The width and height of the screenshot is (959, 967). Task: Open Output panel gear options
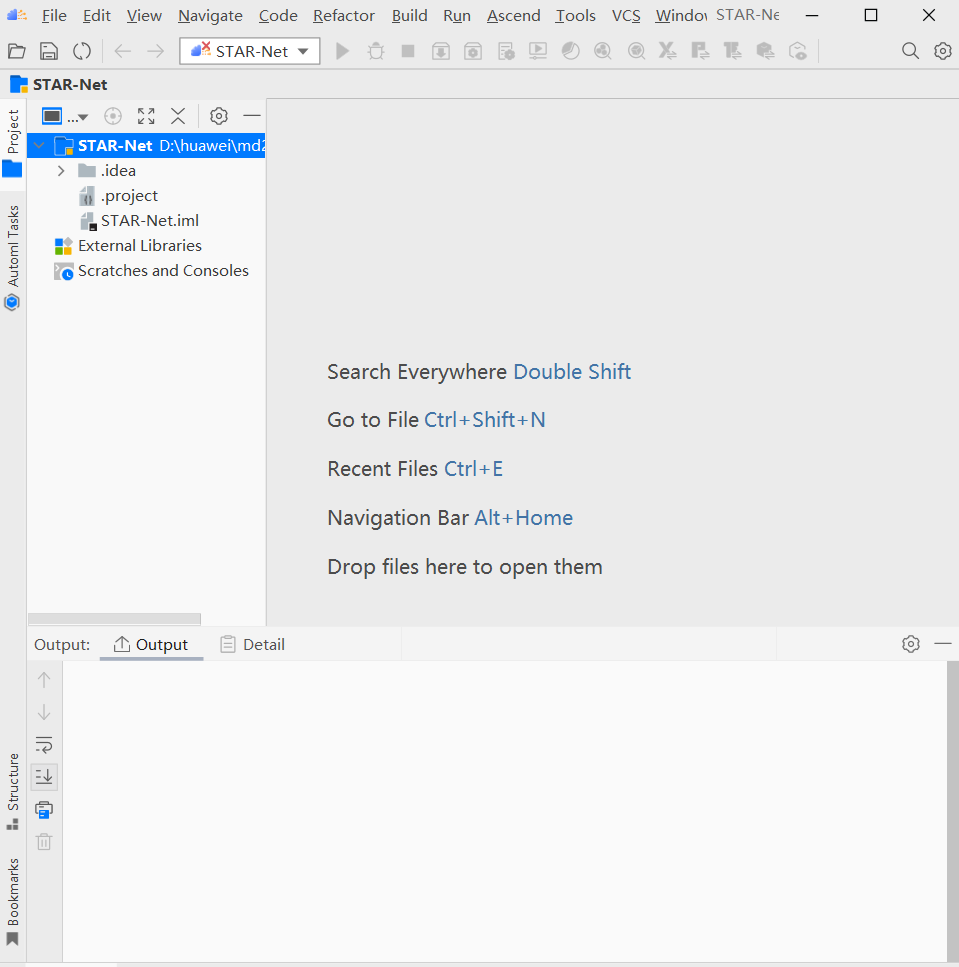tap(910, 644)
